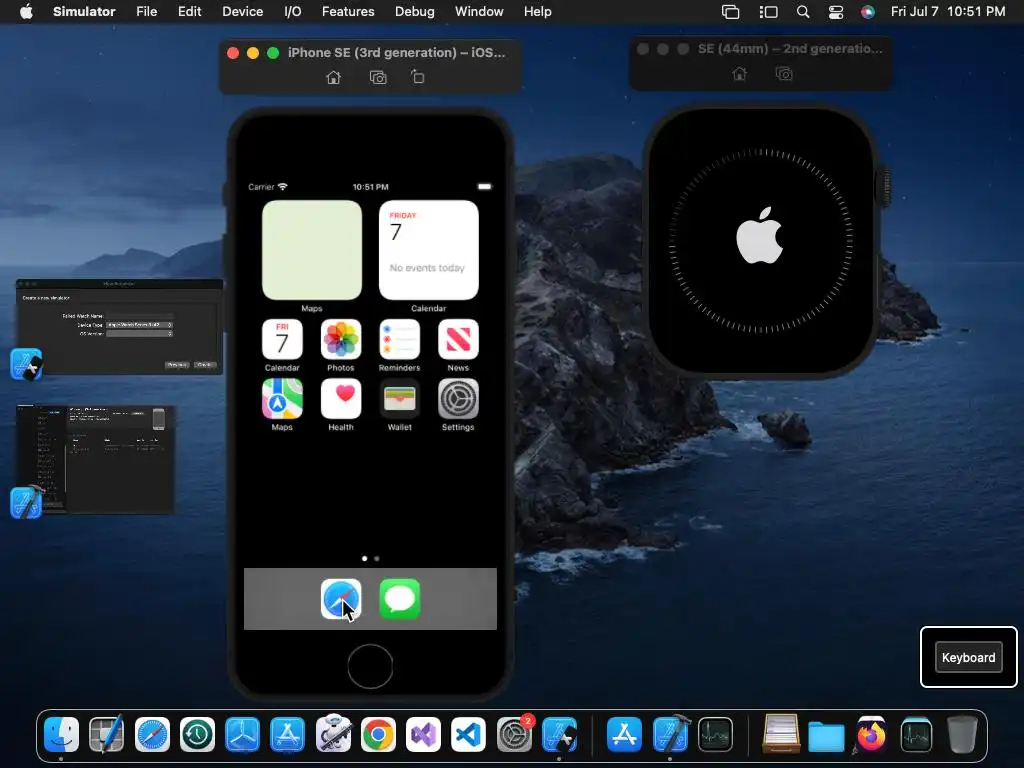Click the second home screen page dot

pyautogui.click(x=377, y=558)
